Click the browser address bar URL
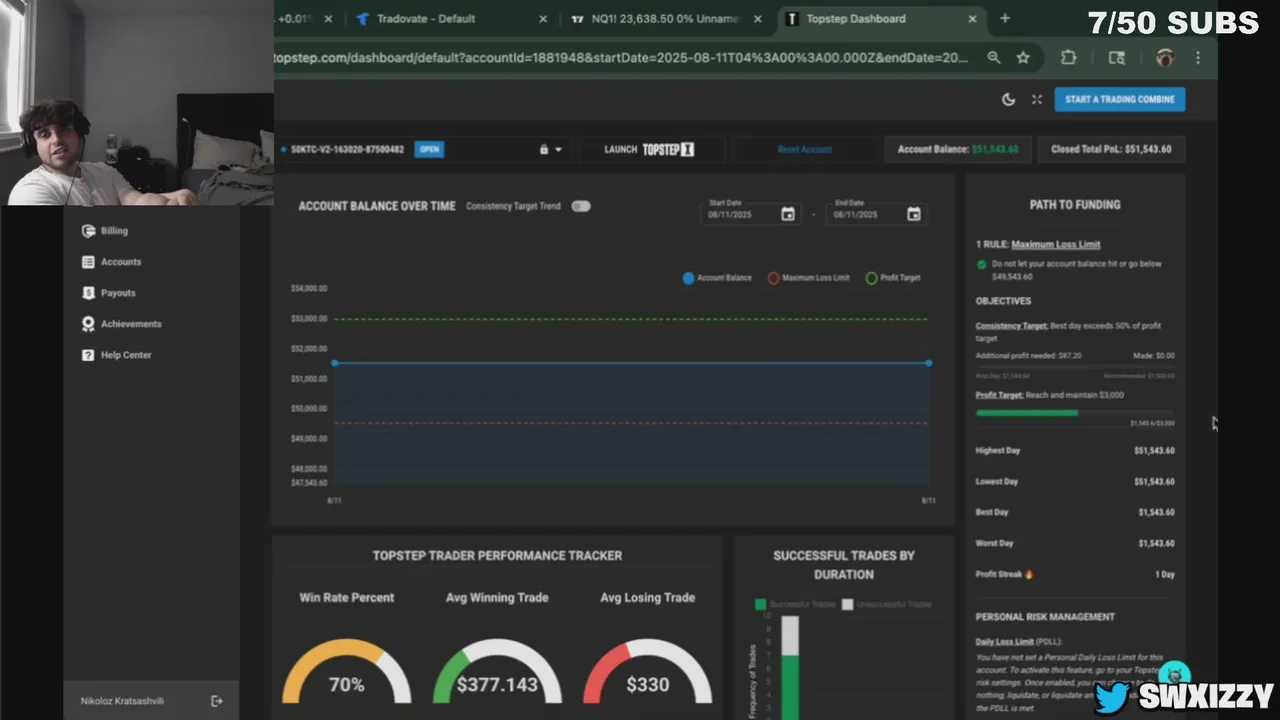This screenshot has height=720, width=1280. pyautogui.click(x=620, y=58)
